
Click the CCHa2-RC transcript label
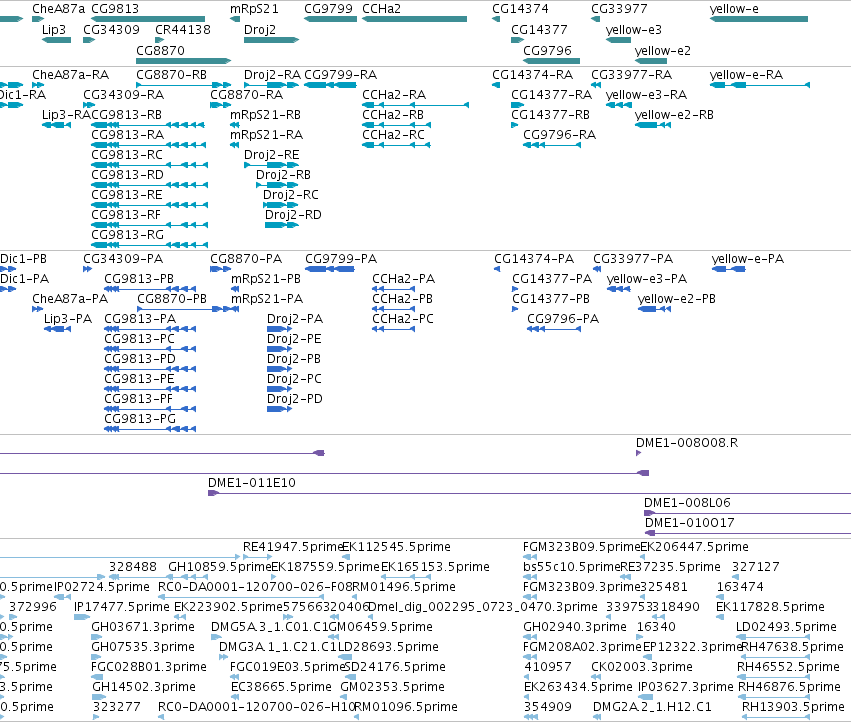(x=393, y=134)
